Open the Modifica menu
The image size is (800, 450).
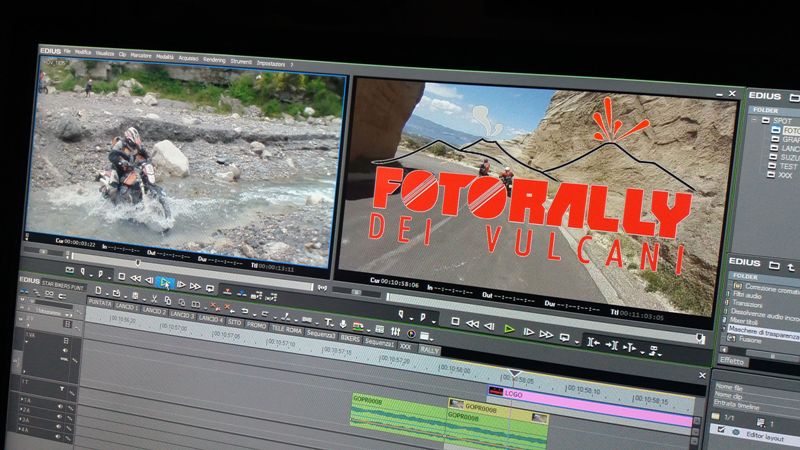coord(83,52)
